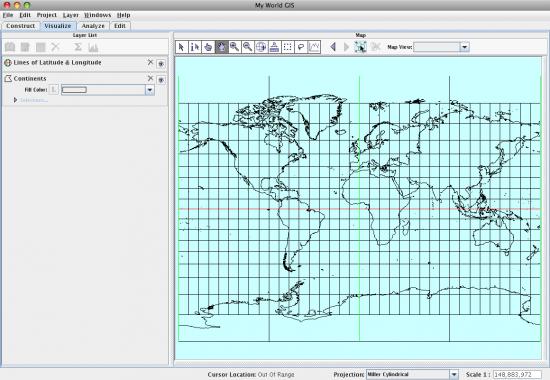This screenshot has width=550, height=380.
Task: Click the Scale value input field
Action: click(x=517, y=375)
